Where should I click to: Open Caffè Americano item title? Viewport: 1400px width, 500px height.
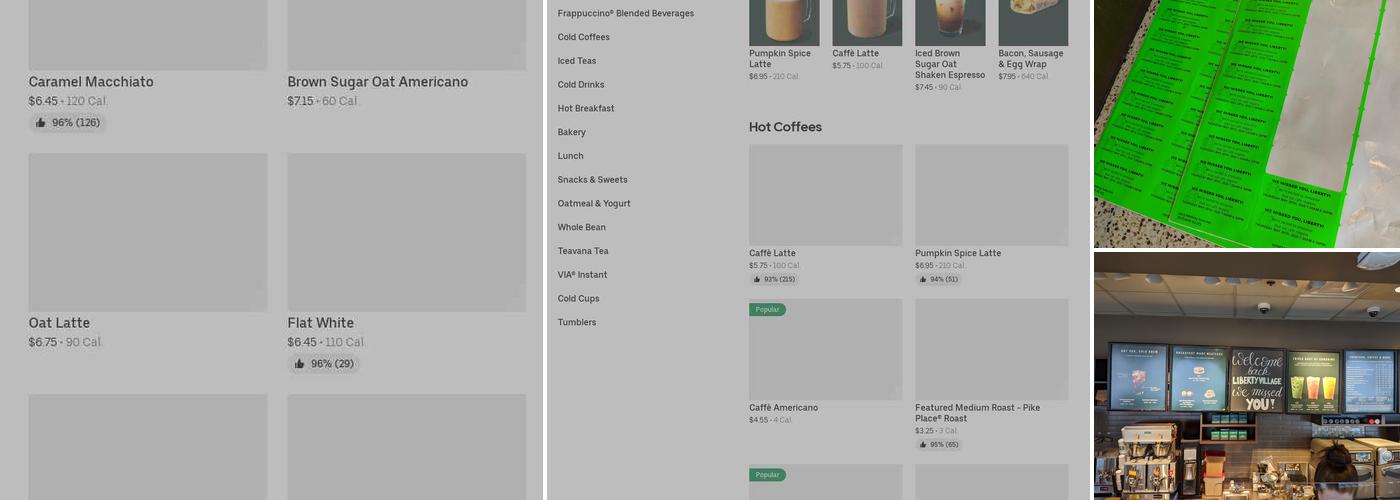coord(784,408)
